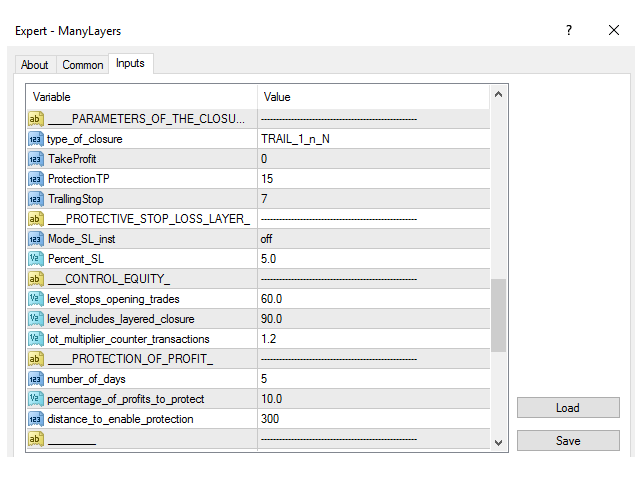This screenshot has height=480, width=640.
Task: Click the Load button
Action: [568, 408]
